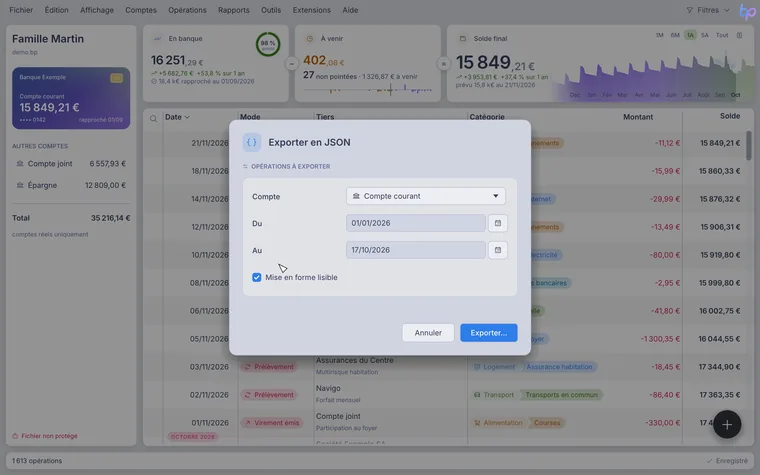Click the À venir mini timeline chart
The height and width of the screenshot is (475, 760).
coord(367,89)
